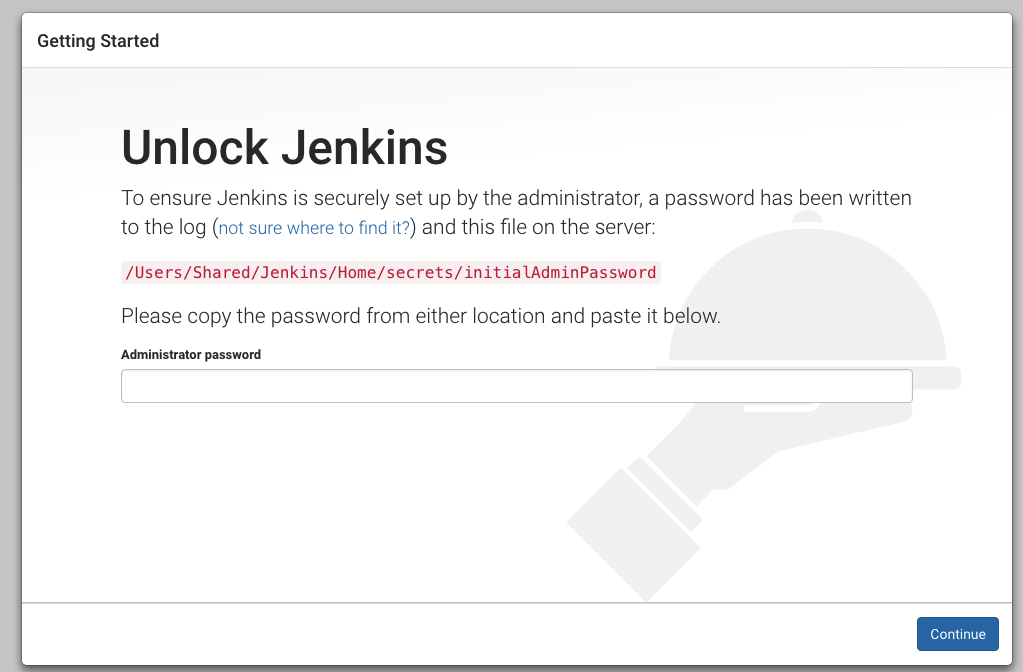Focus the Administrator password field
Screen dimensions: 1023x672
coord(516,386)
